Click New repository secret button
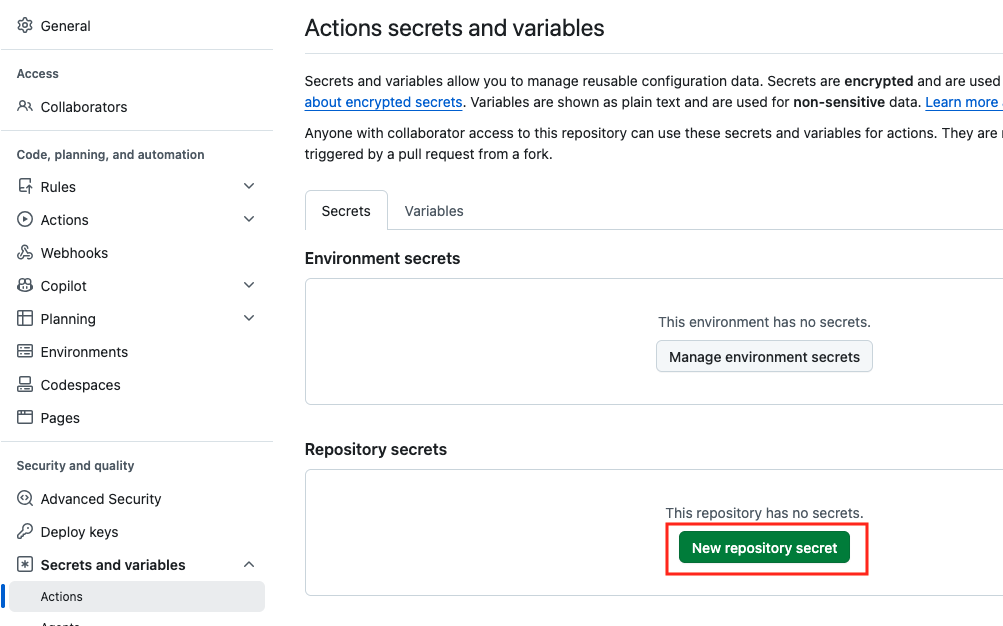Image resolution: width=1003 pixels, height=626 pixels. [x=764, y=548]
